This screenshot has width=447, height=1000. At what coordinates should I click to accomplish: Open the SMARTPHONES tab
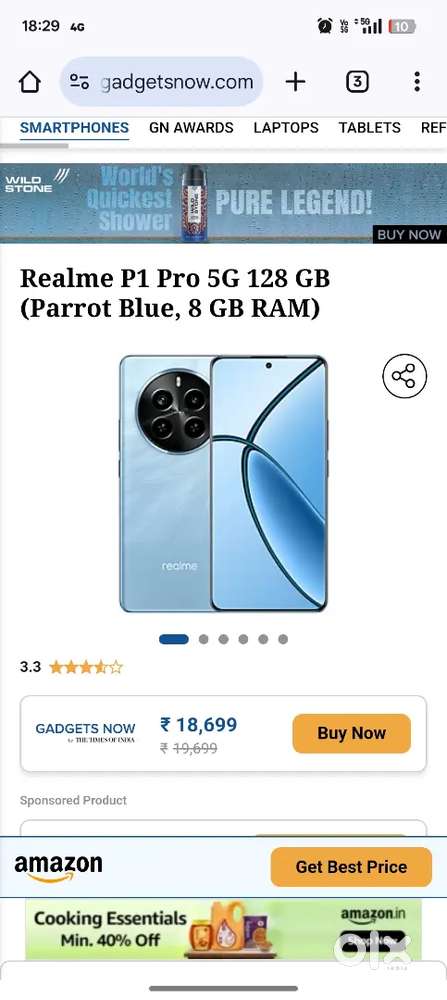point(75,128)
